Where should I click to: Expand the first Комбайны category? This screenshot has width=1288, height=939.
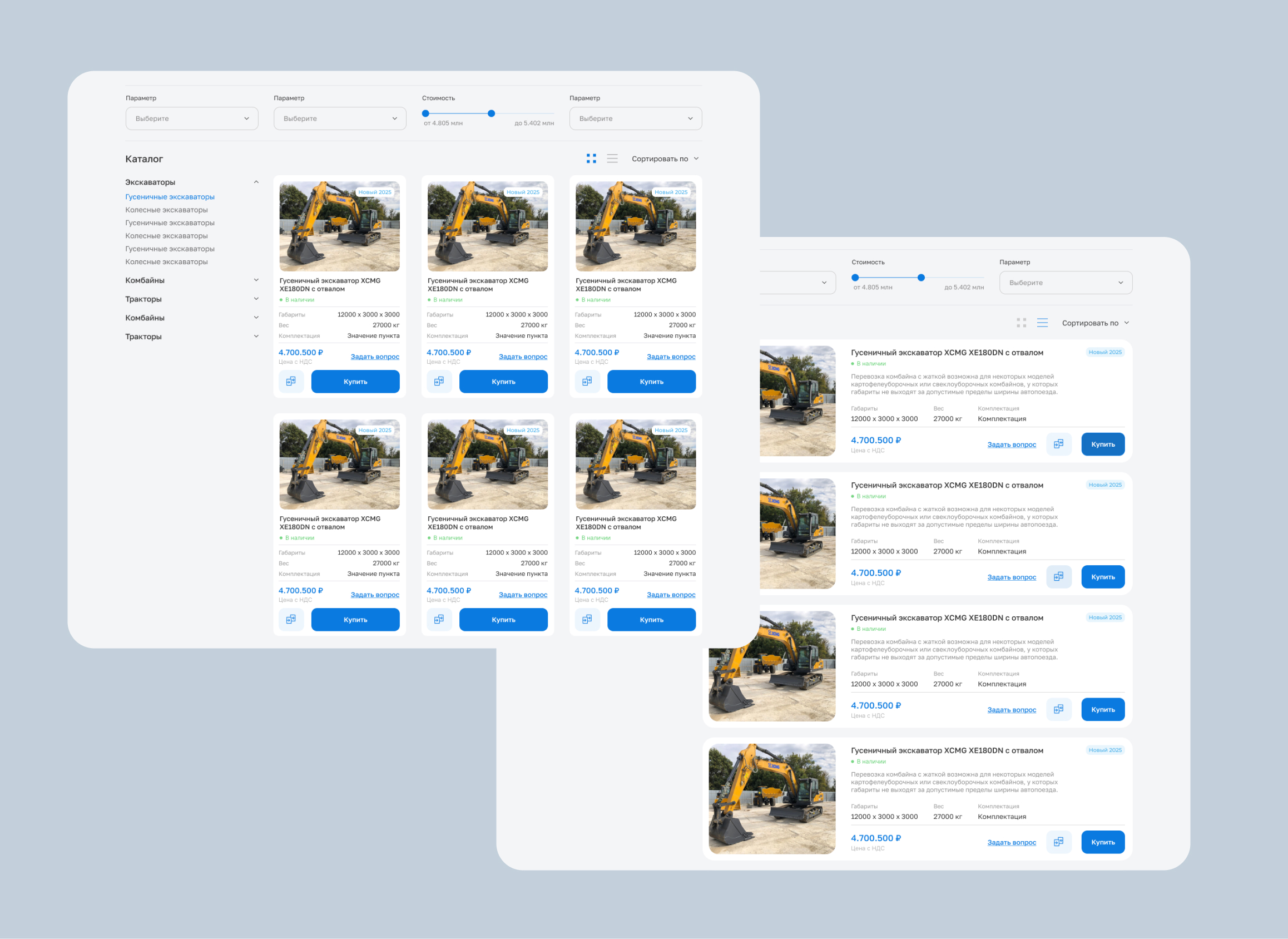click(x=192, y=280)
